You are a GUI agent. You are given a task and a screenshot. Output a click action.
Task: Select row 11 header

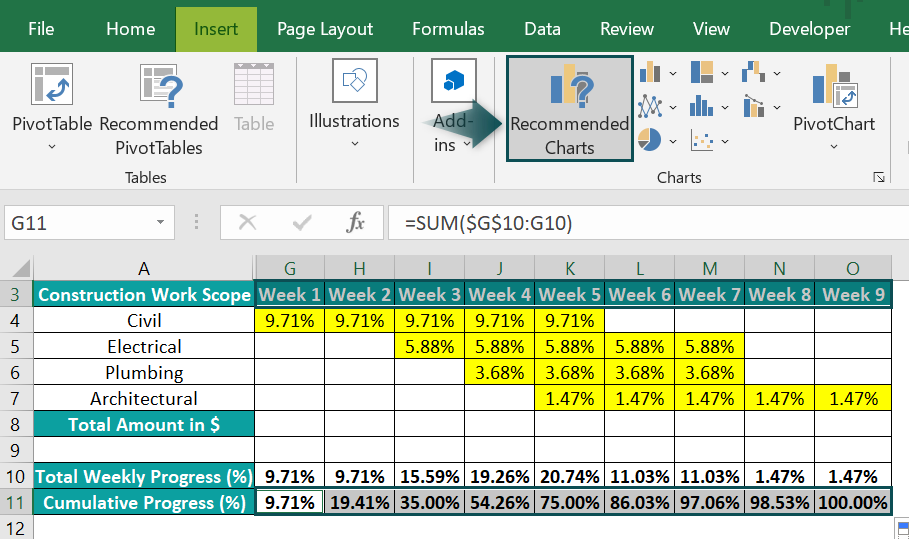pos(16,502)
